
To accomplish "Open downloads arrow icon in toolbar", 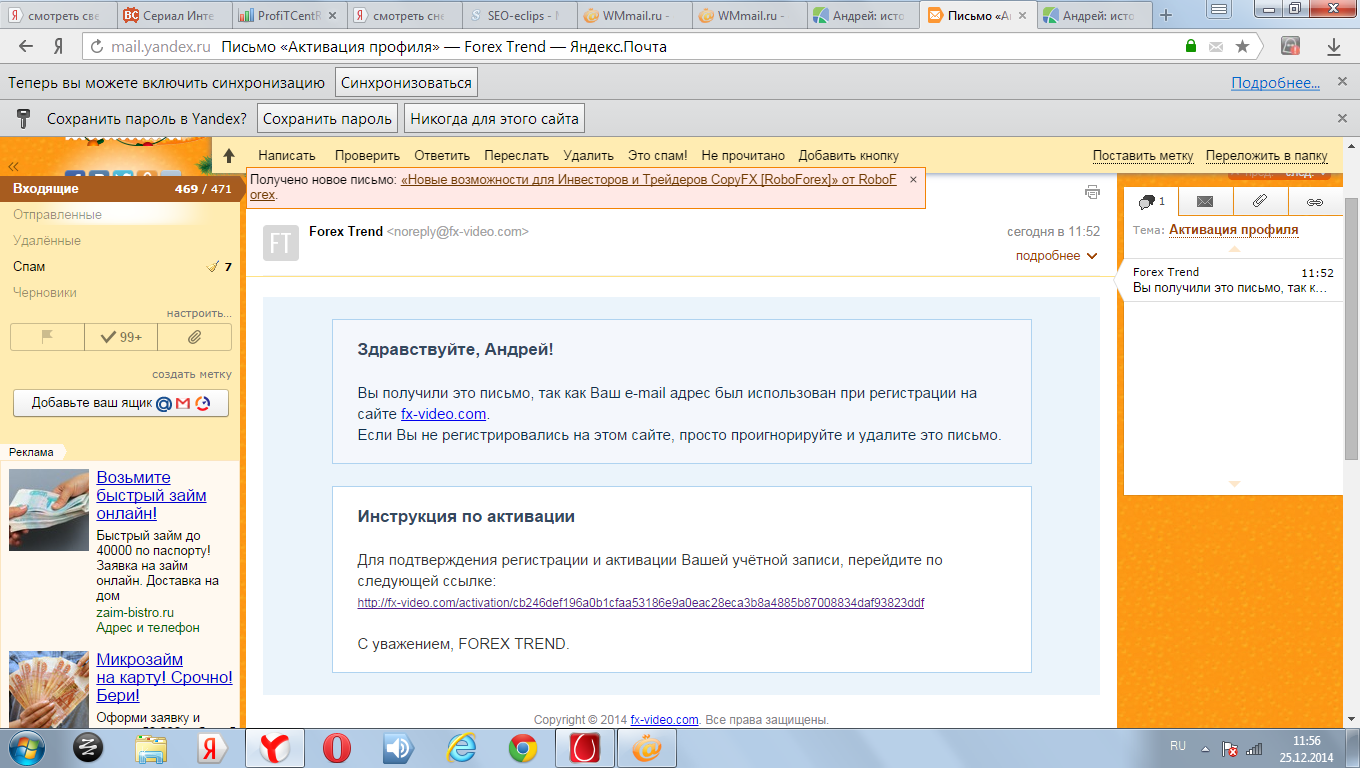I will (1334, 46).
